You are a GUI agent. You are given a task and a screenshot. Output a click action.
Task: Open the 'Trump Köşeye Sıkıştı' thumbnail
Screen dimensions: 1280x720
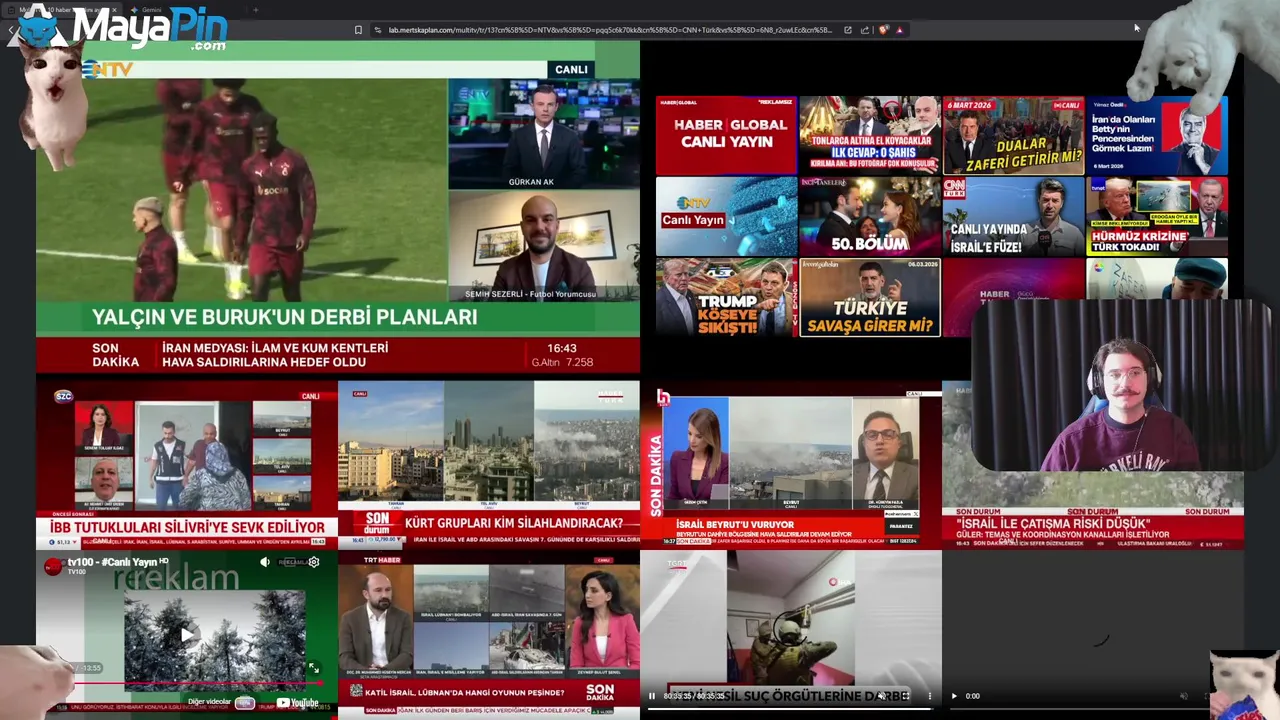point(726,297)
